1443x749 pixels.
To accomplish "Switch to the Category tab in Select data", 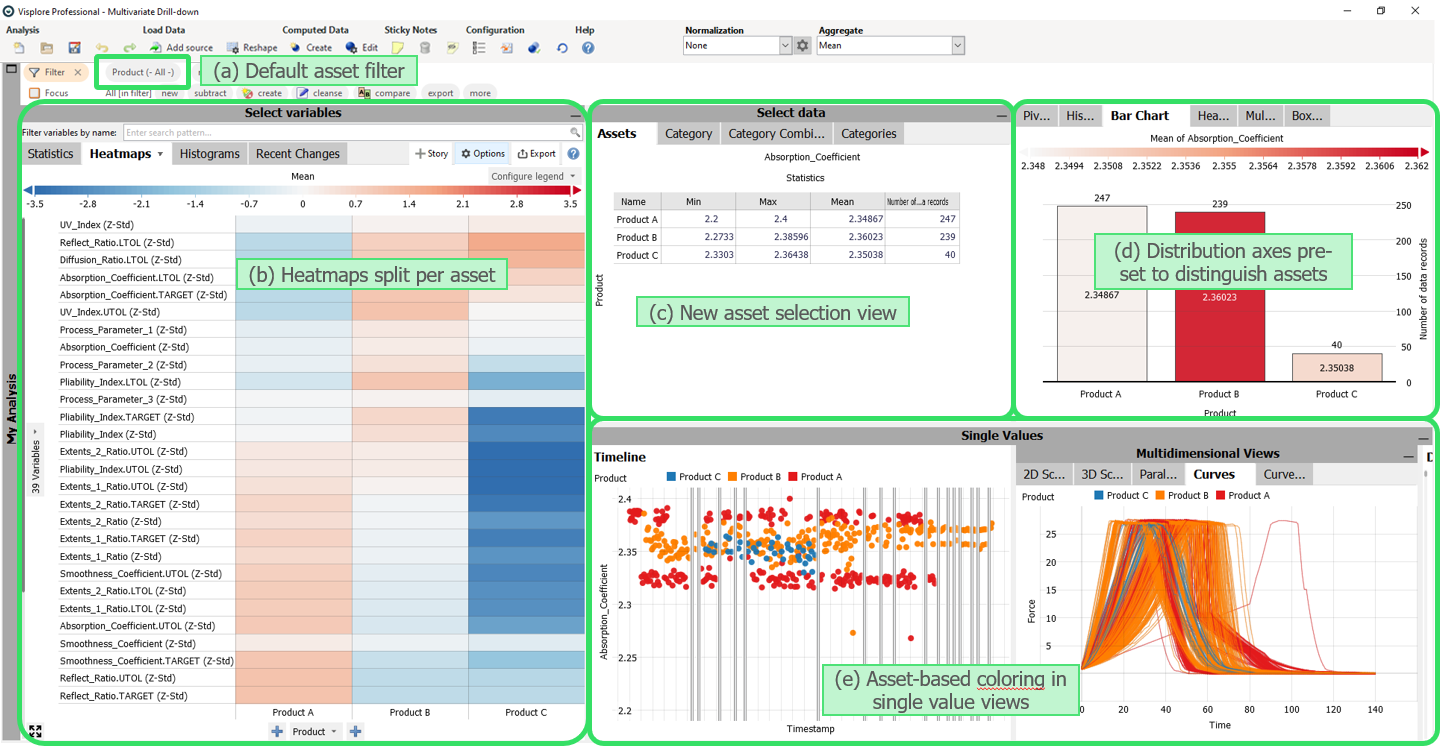I will pyautogui.click(x=688, y=134).
